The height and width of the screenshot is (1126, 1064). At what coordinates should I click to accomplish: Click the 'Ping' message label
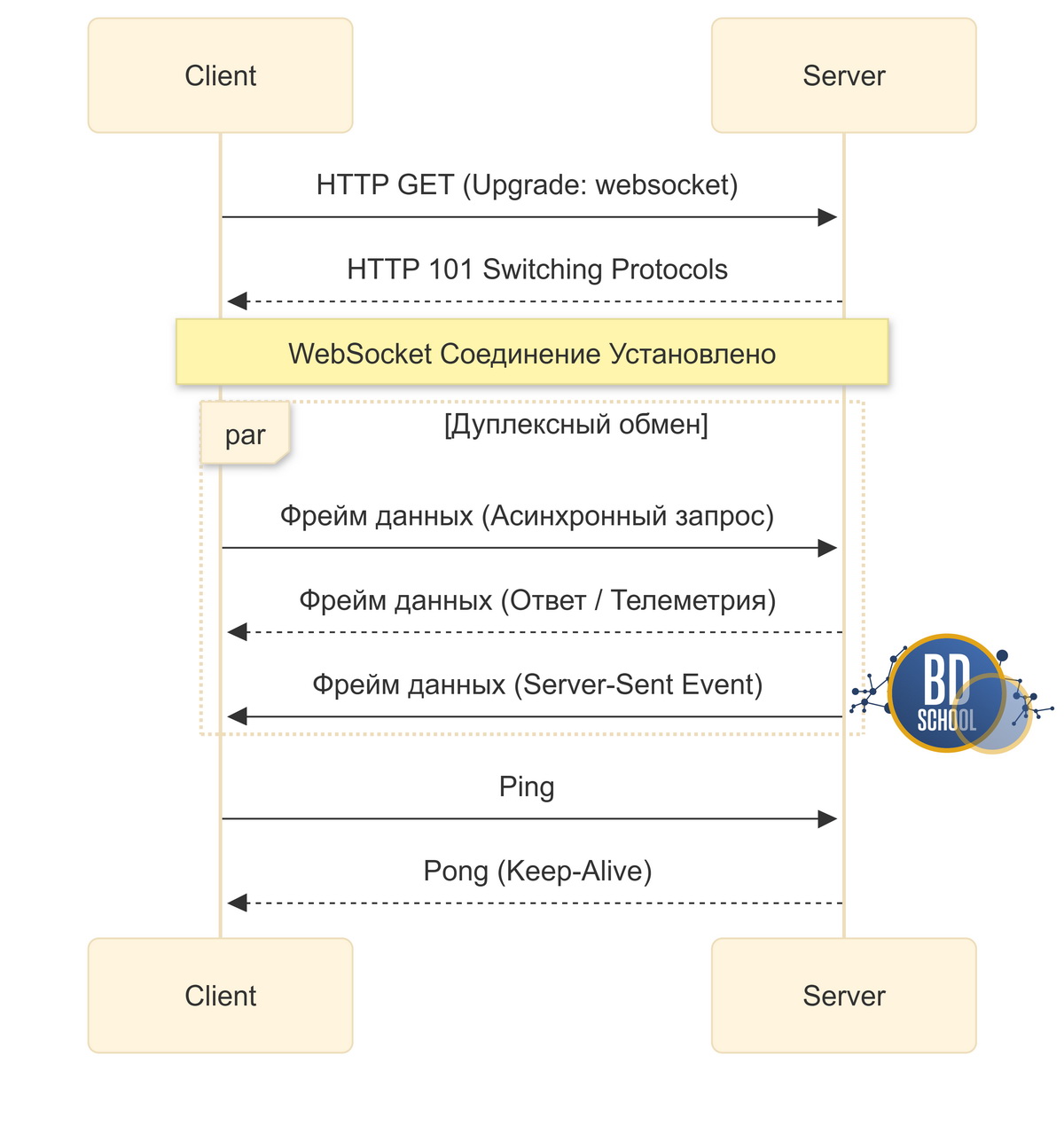coord(527,786)
